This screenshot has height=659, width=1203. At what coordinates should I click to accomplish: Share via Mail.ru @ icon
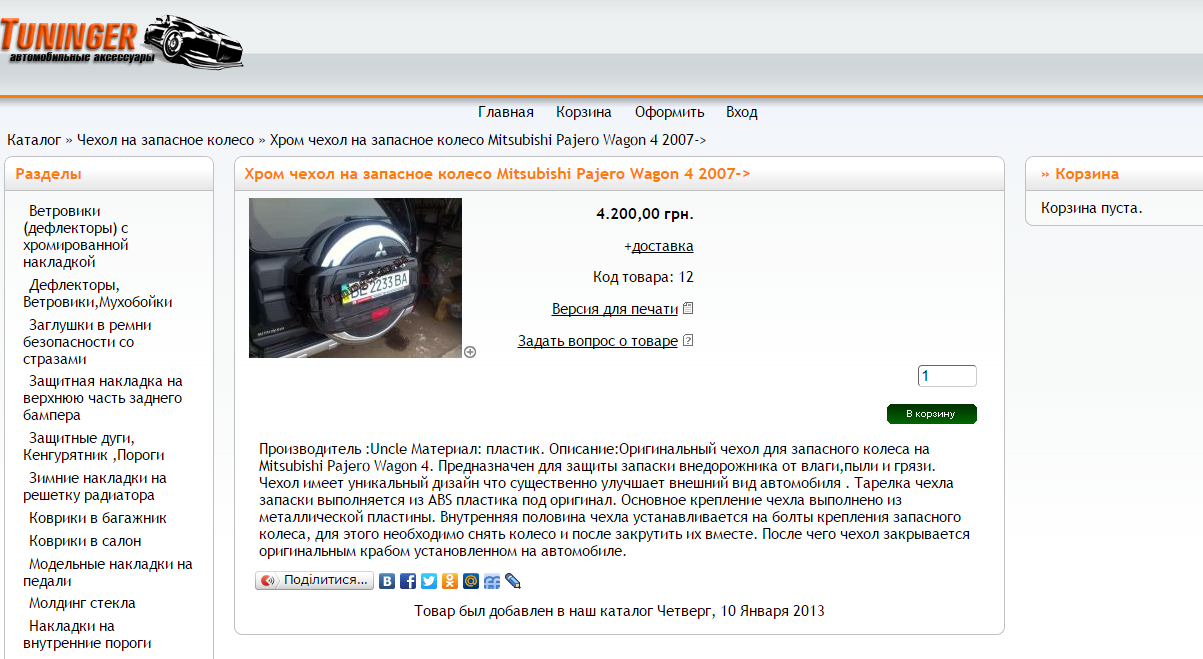pos(471,581)
